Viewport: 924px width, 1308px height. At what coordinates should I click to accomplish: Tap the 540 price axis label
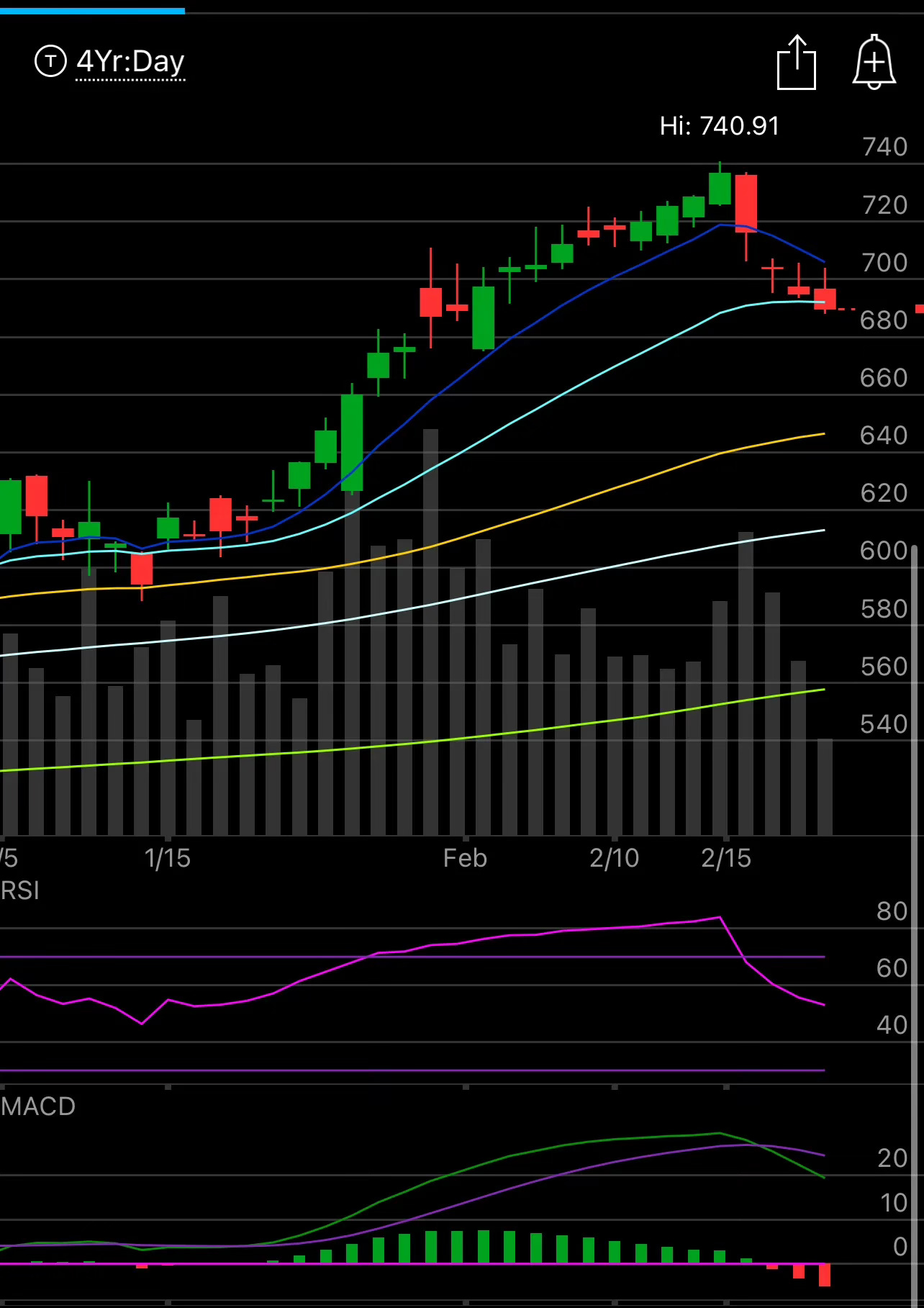884,724
